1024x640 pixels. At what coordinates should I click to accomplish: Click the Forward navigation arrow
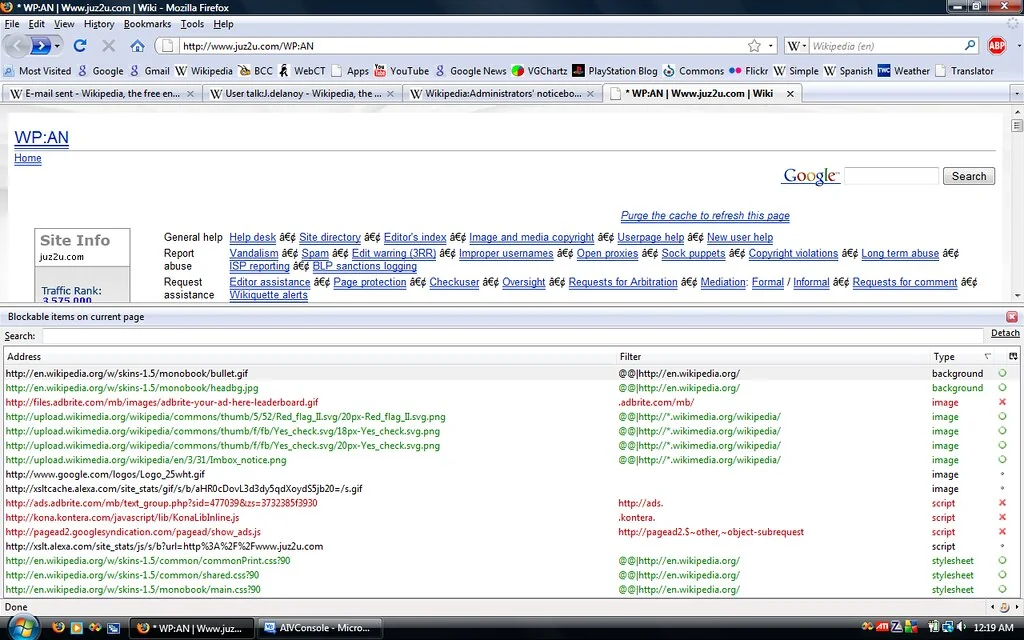tap(40, 46)
